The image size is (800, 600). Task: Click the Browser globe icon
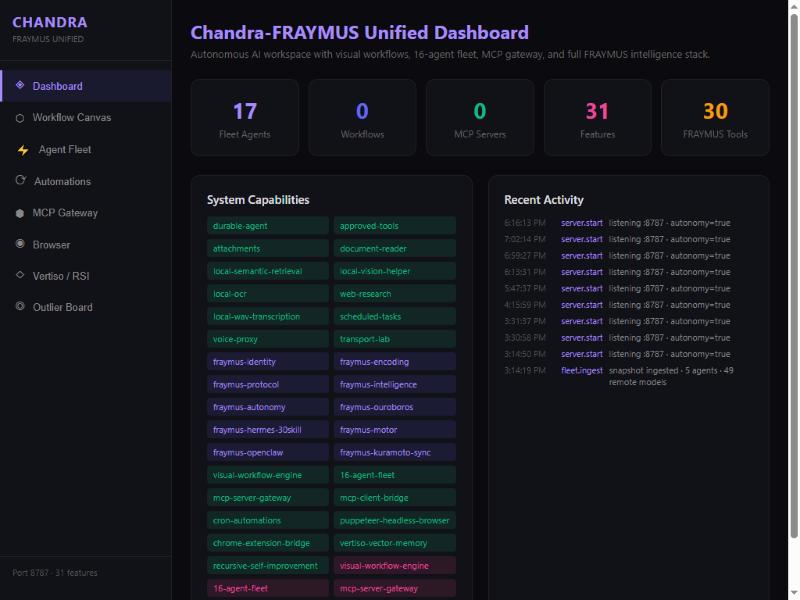point(20,244)
